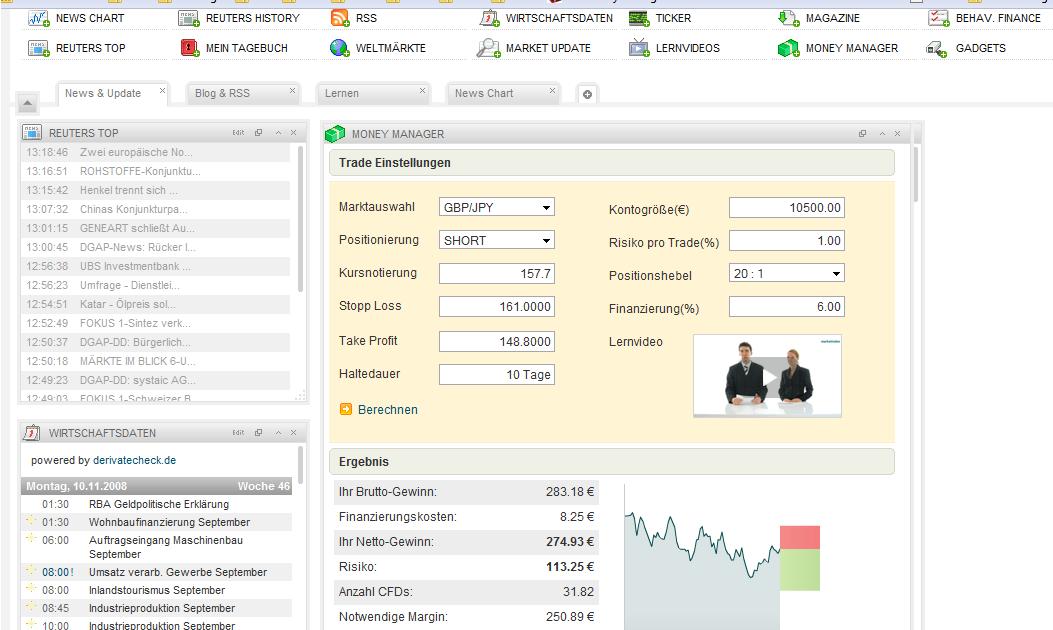Open the Gadgets icon
Screen dimensions: 1053x630
[x=937, y=48]
